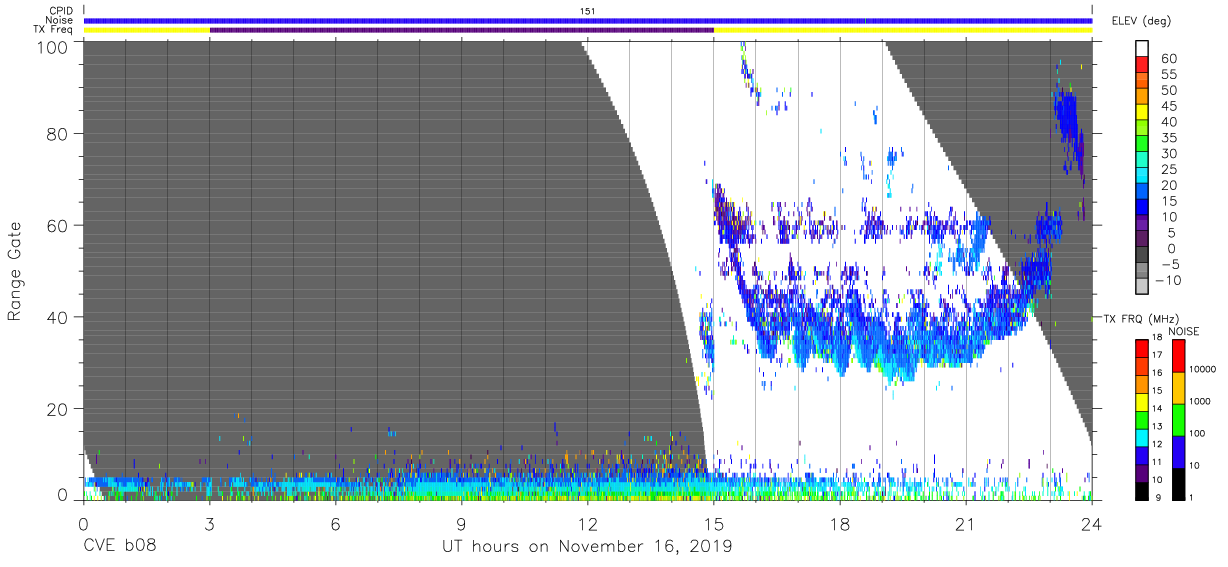1228x567 pixels.
Task: Click the x-axis hour label '21'
Action: coord(966,523)
